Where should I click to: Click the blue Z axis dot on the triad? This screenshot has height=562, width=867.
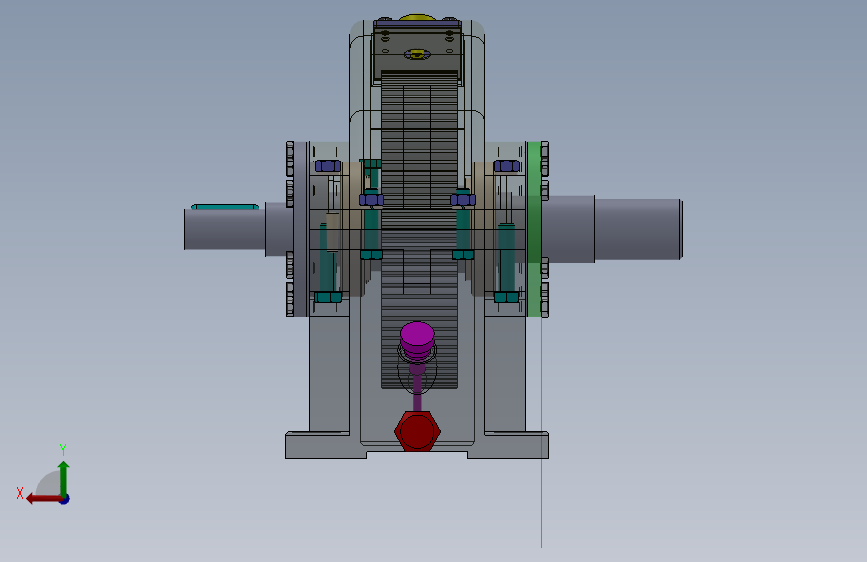pos(65,499)
